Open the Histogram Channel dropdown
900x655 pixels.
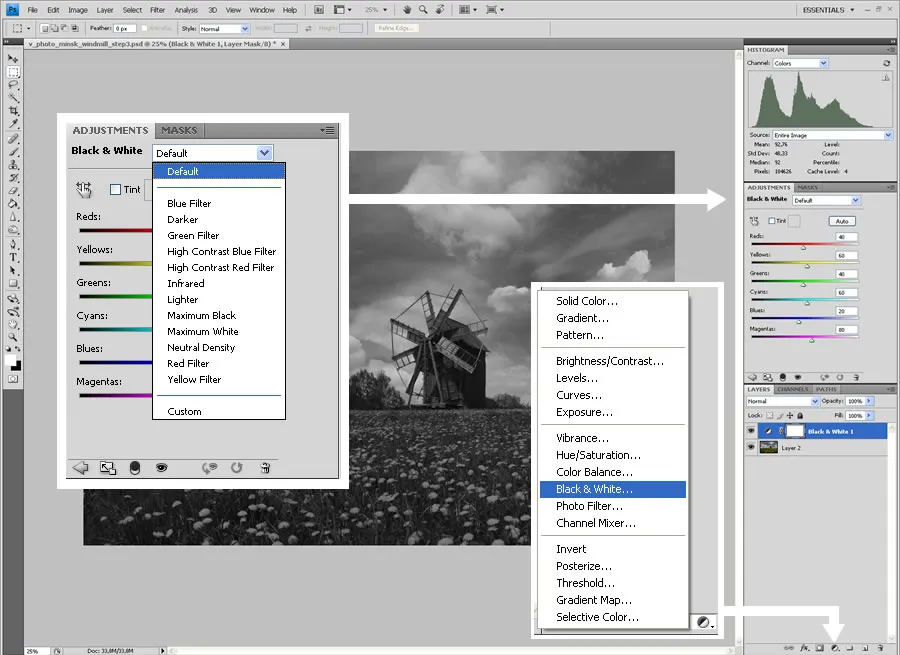tap(800, 63)
